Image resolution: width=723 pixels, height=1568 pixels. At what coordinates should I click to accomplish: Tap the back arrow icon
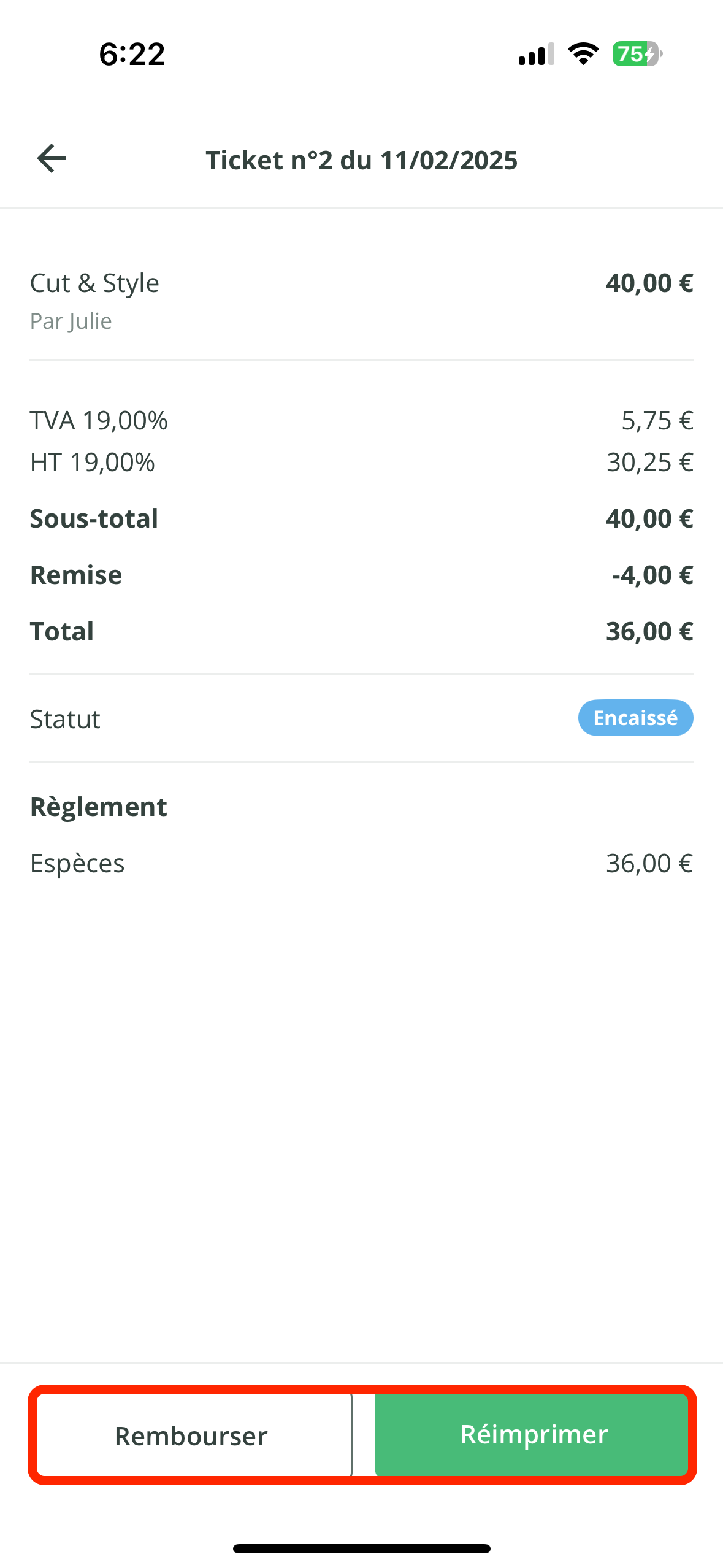click(x=52, y=159)
